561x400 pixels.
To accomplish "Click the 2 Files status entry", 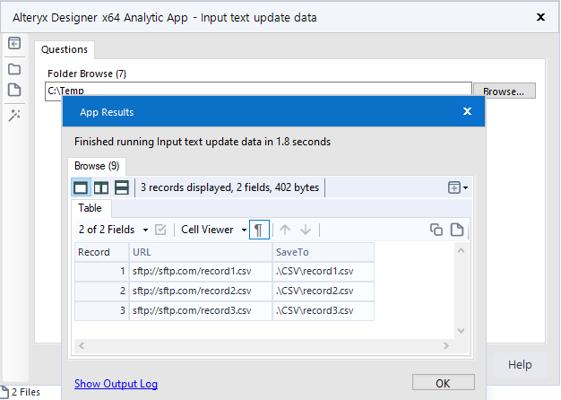I will (x=20, y=392).
